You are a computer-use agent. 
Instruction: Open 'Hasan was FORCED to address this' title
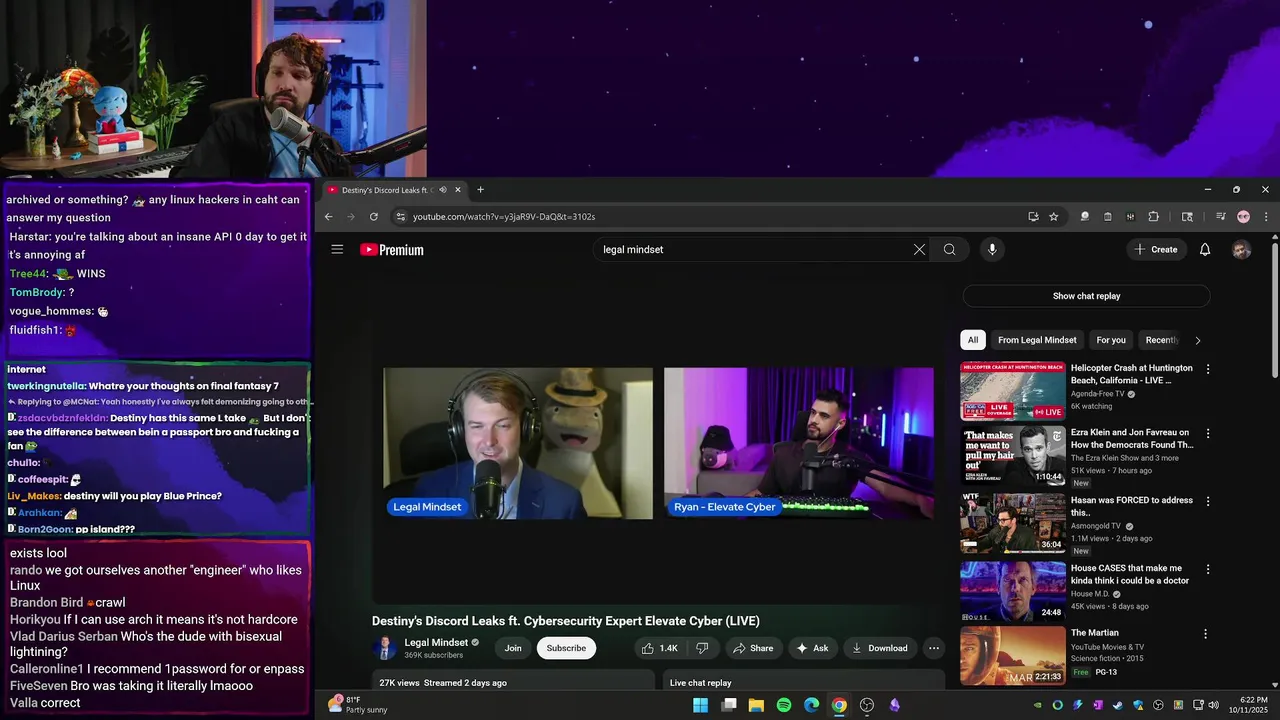click(x=1132, y=506)
